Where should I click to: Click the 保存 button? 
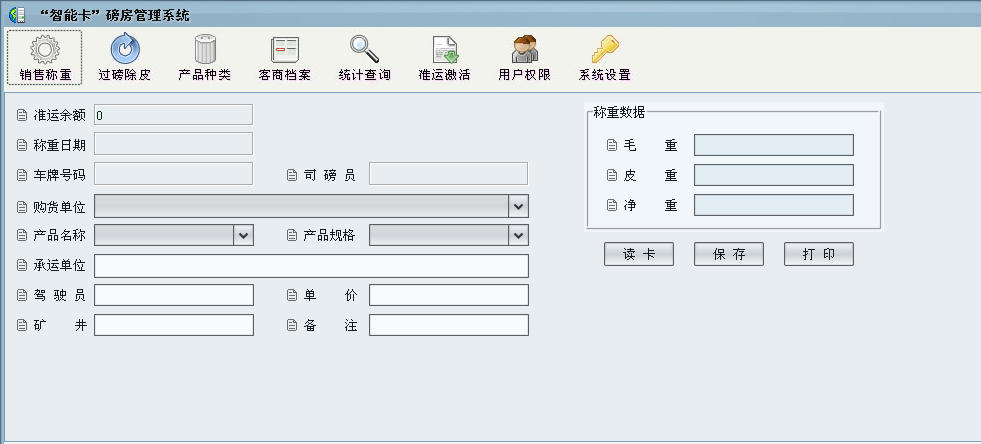pyautogui.click(x=729, y=254)
